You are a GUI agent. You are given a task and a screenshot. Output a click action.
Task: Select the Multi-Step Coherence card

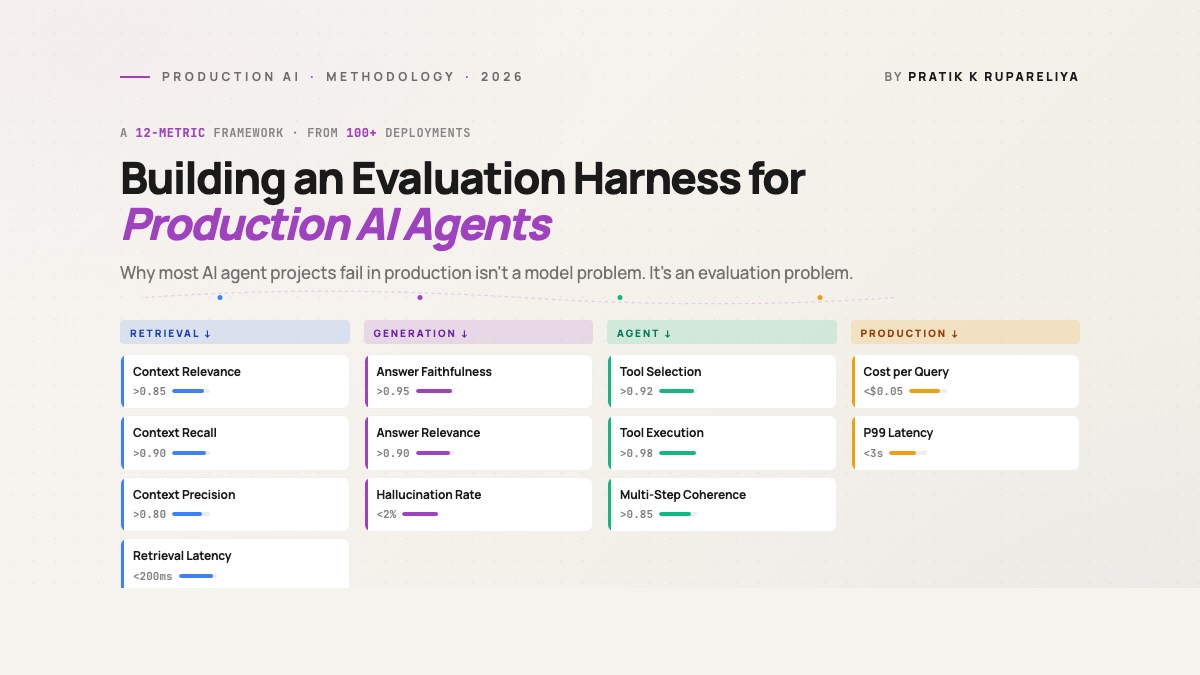[x=722, y=504]
